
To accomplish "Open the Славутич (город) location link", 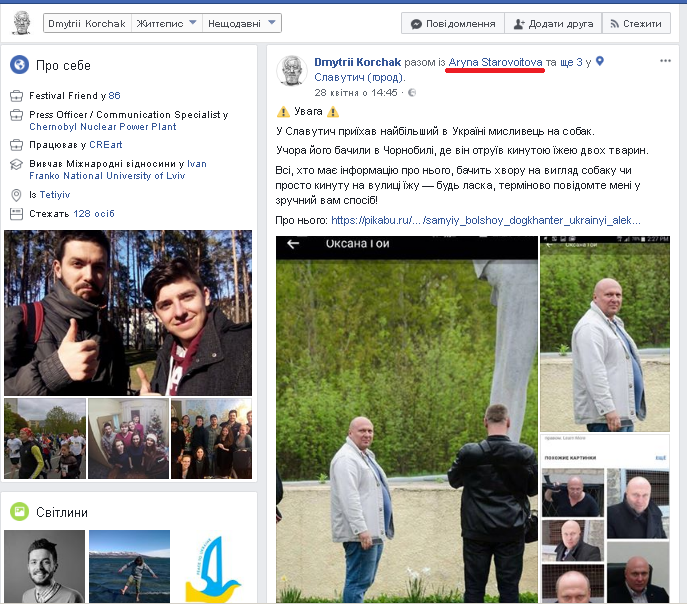I will (x=360, y=77).
